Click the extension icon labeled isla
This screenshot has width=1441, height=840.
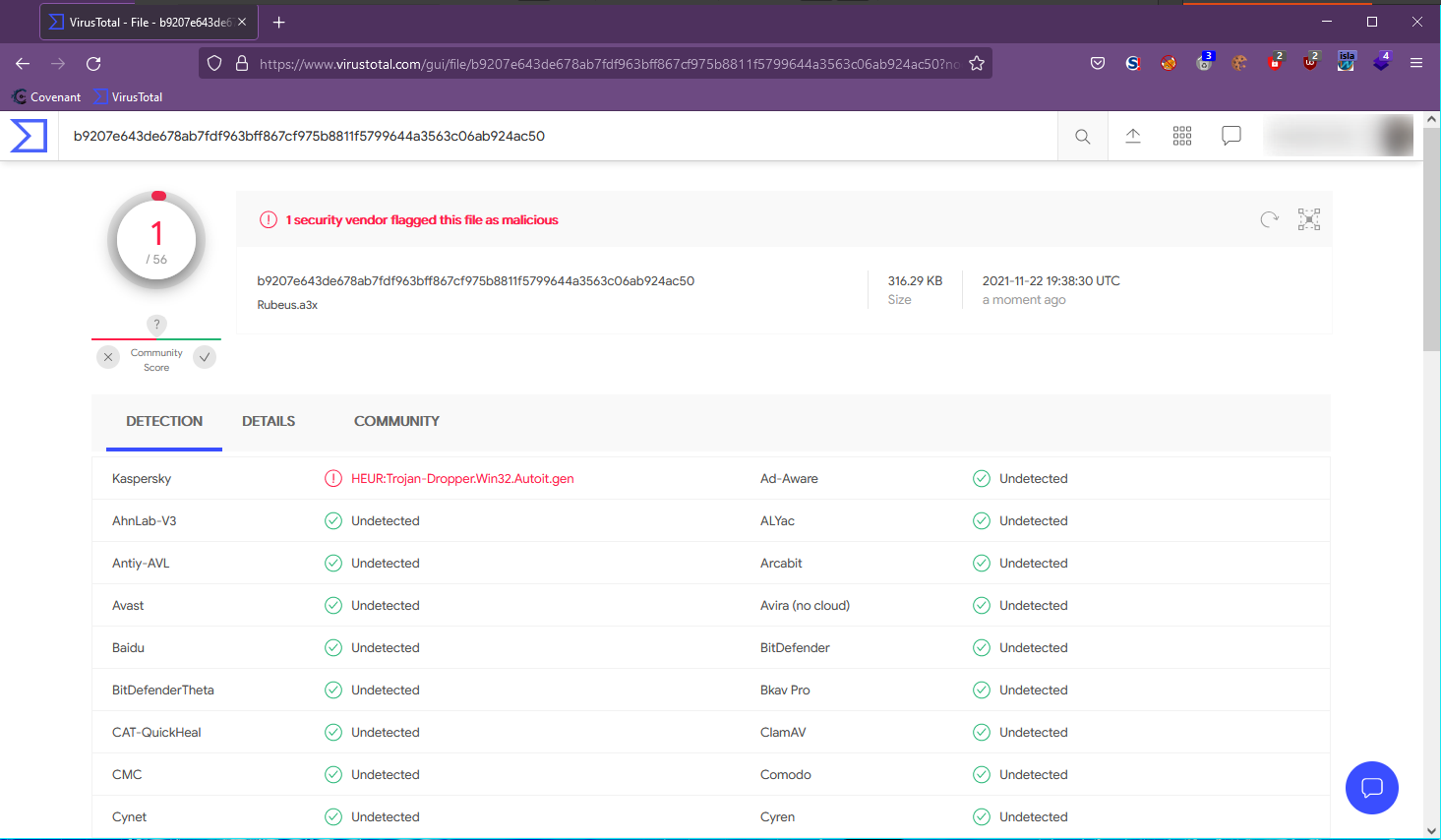tap(1347, 62)
